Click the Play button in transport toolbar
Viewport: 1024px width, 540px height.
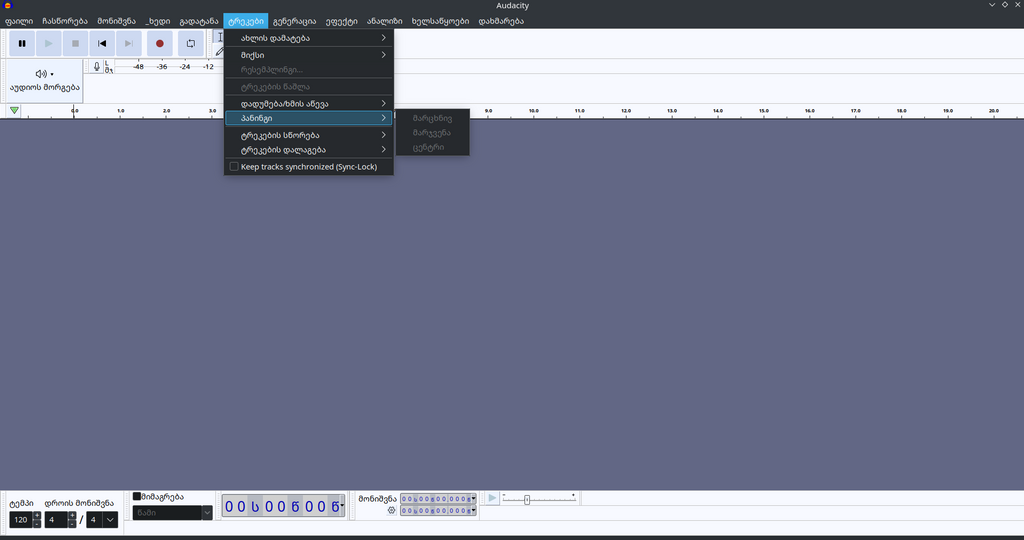(x=48, y=44)
